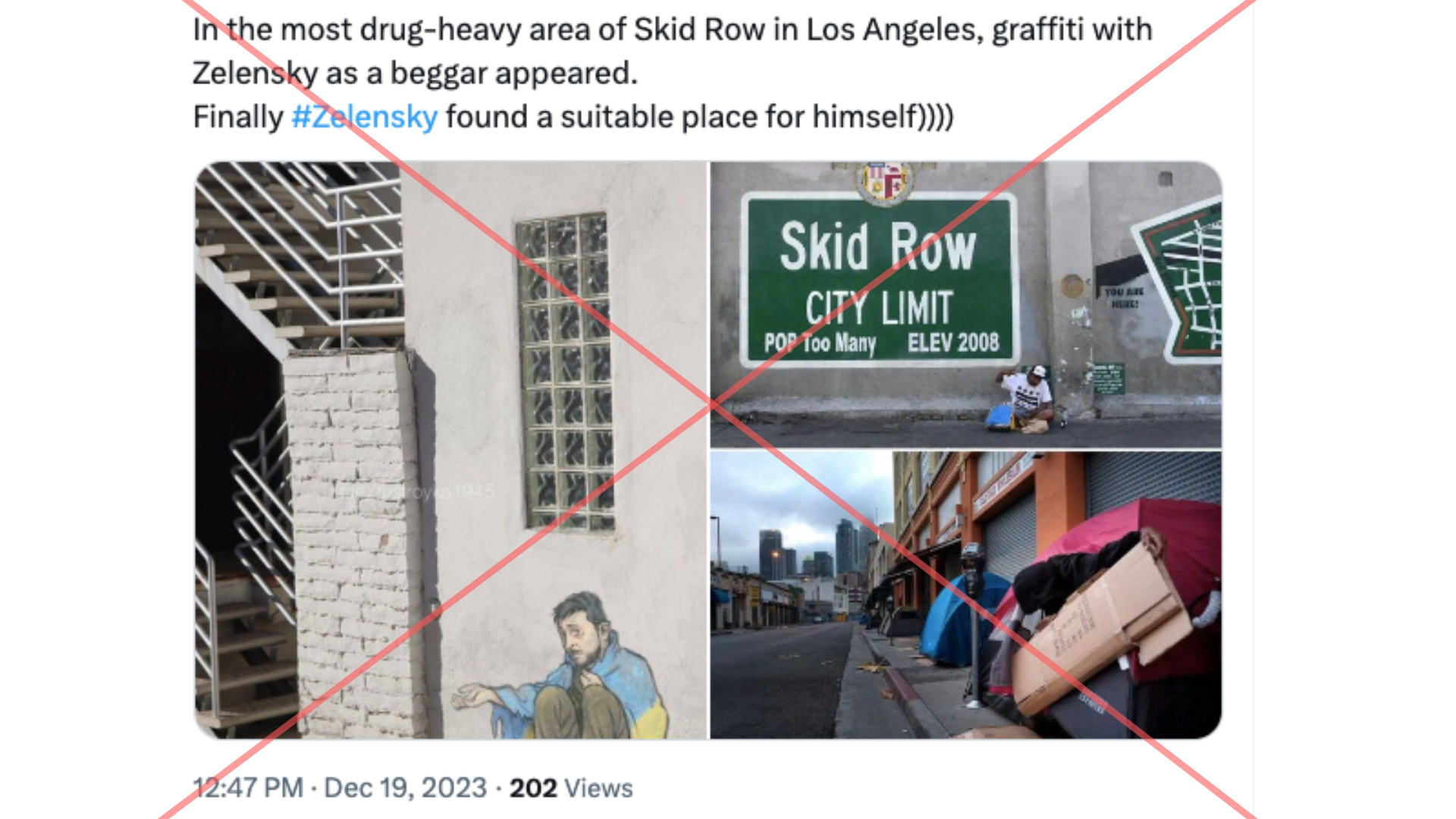This screenshot has height=819, width=1456.
Task: Open the graffiti wall photo thumbnail
Action: coord(451,450)
